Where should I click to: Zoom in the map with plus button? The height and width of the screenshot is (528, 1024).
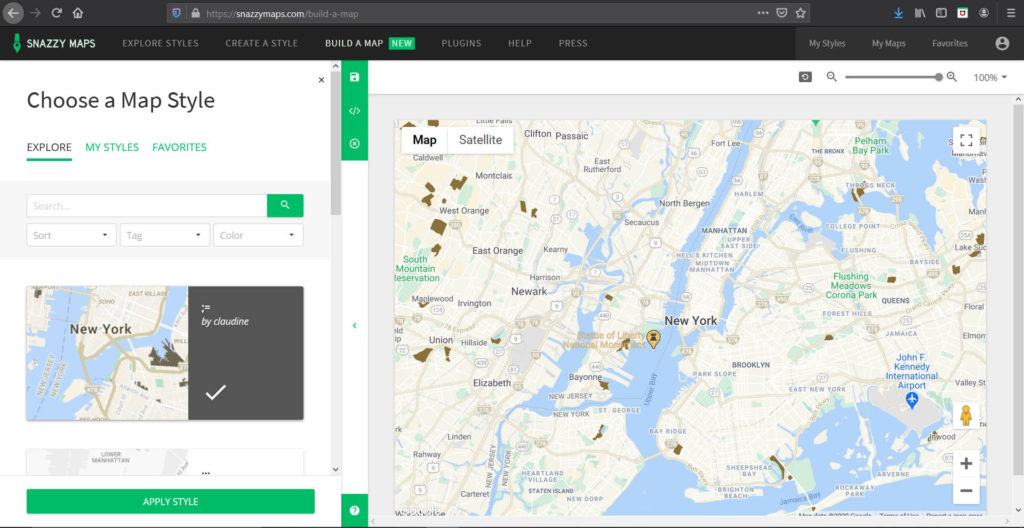966,464
